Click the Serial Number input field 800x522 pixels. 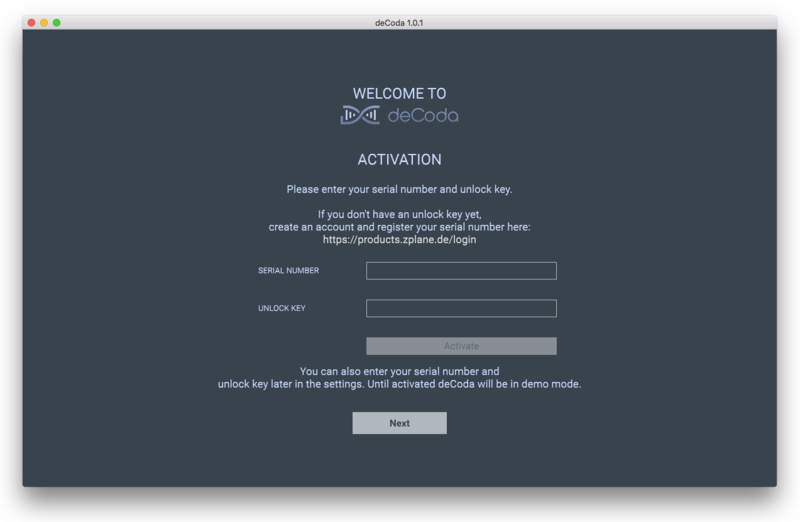(461, 270)
